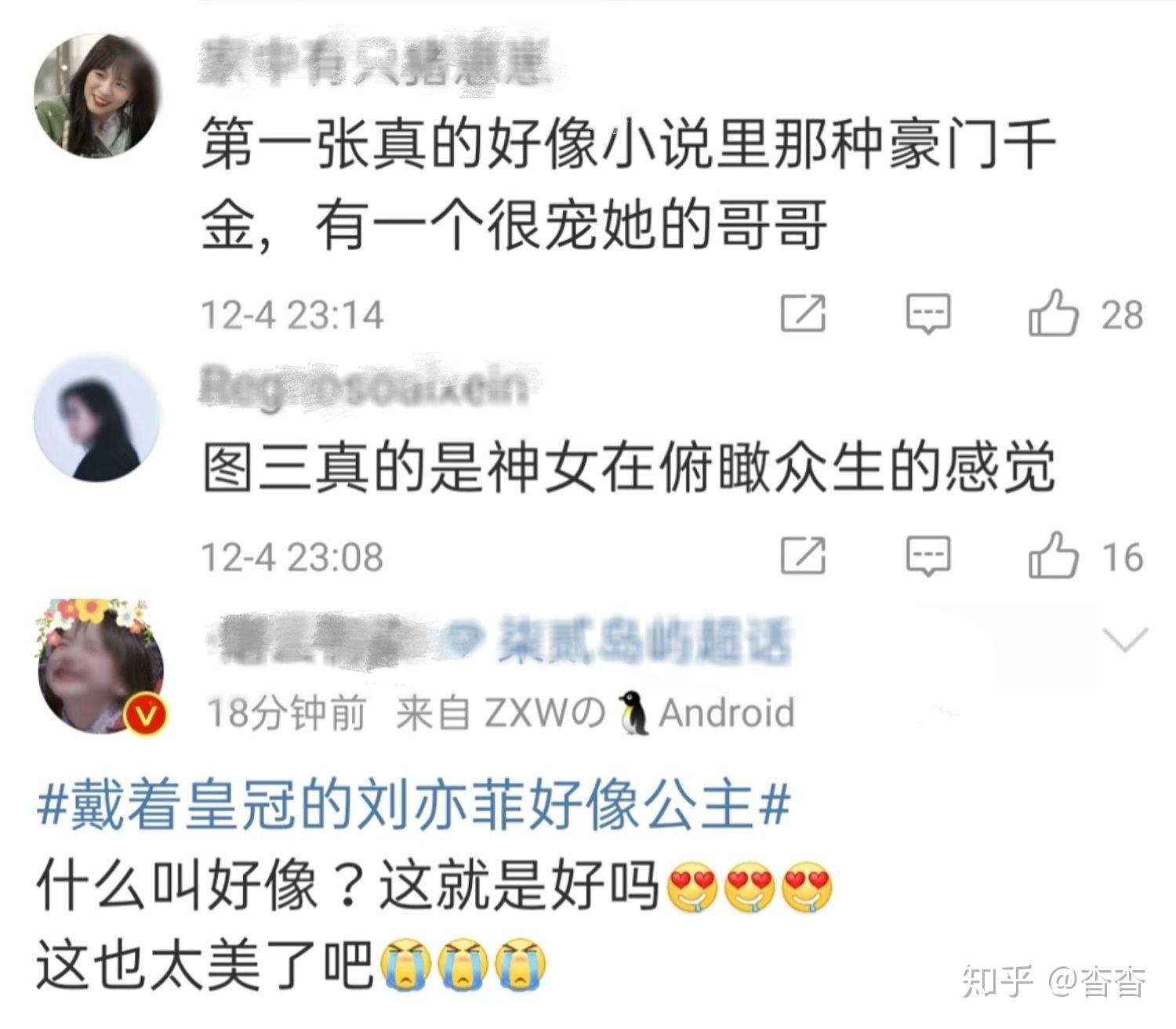Select the comment about 神女在俯瞰众生
Viewport: 1176px width, 1029px height.
click(629, 469)
